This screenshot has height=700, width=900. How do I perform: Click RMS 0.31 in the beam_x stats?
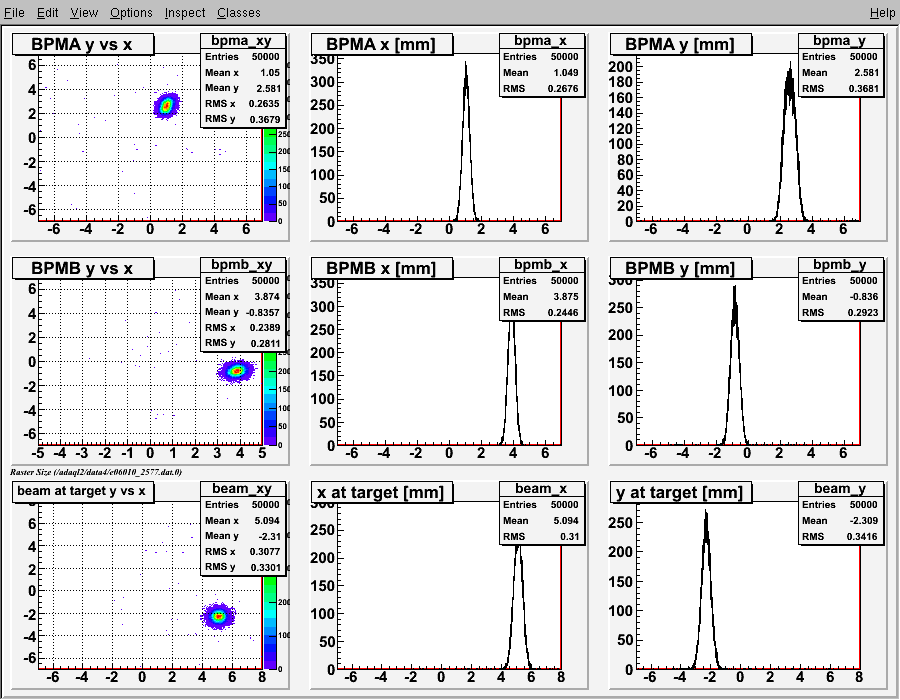click(x=541, y=536)
